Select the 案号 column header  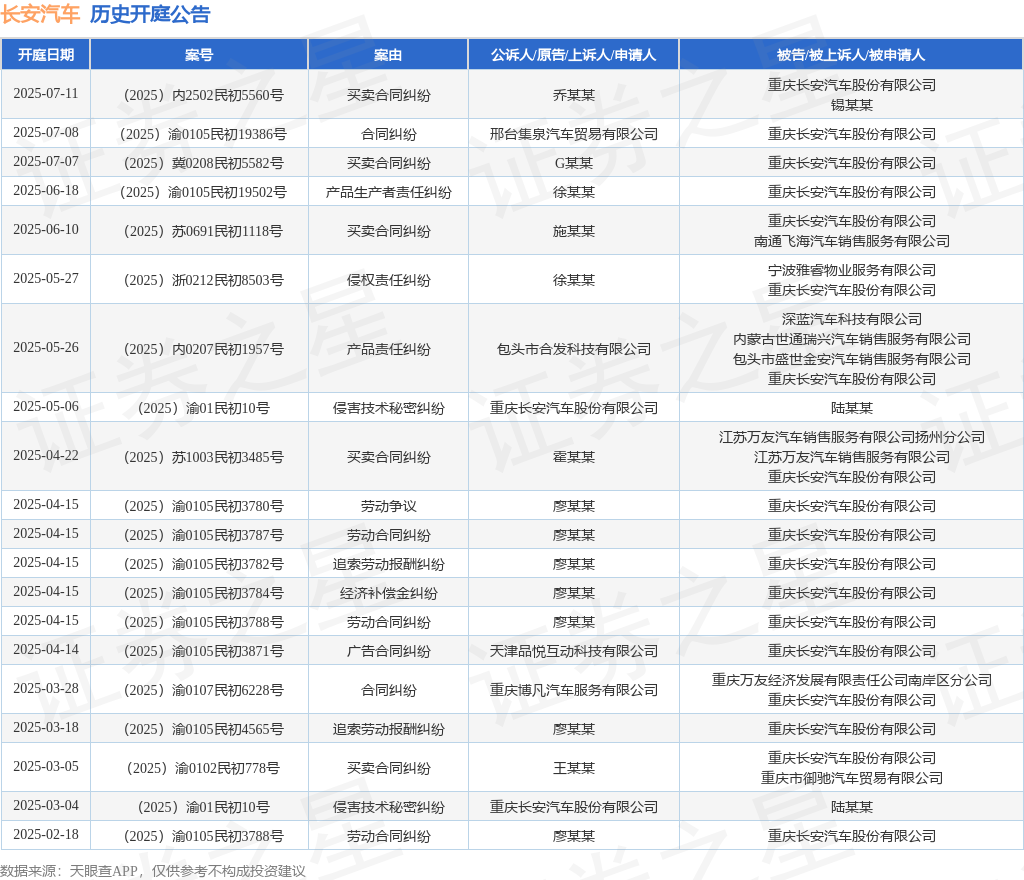pyautogui.click(x=199, y=55)
